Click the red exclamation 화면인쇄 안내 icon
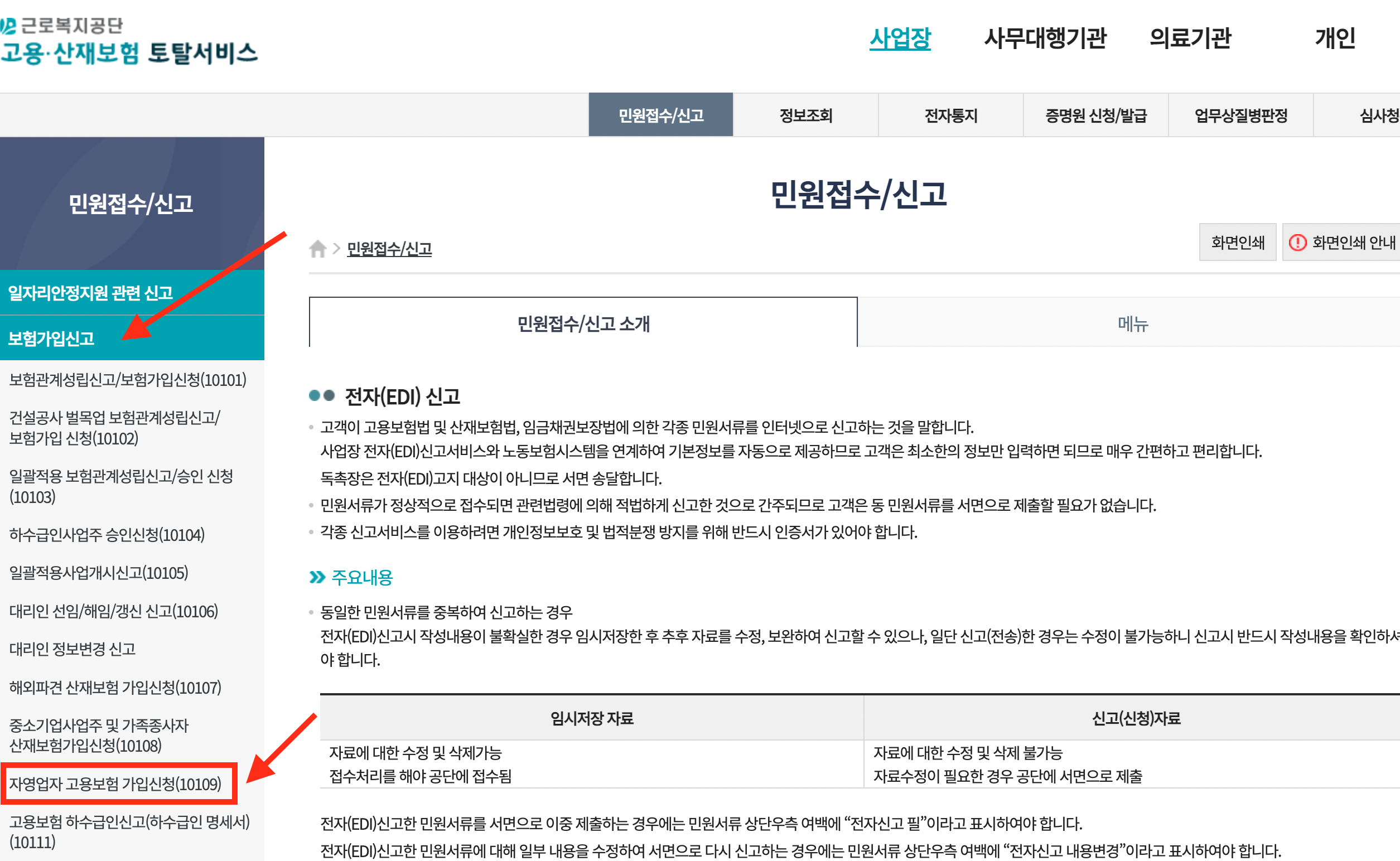1400x861 pixels. (x=1297, y=243)
